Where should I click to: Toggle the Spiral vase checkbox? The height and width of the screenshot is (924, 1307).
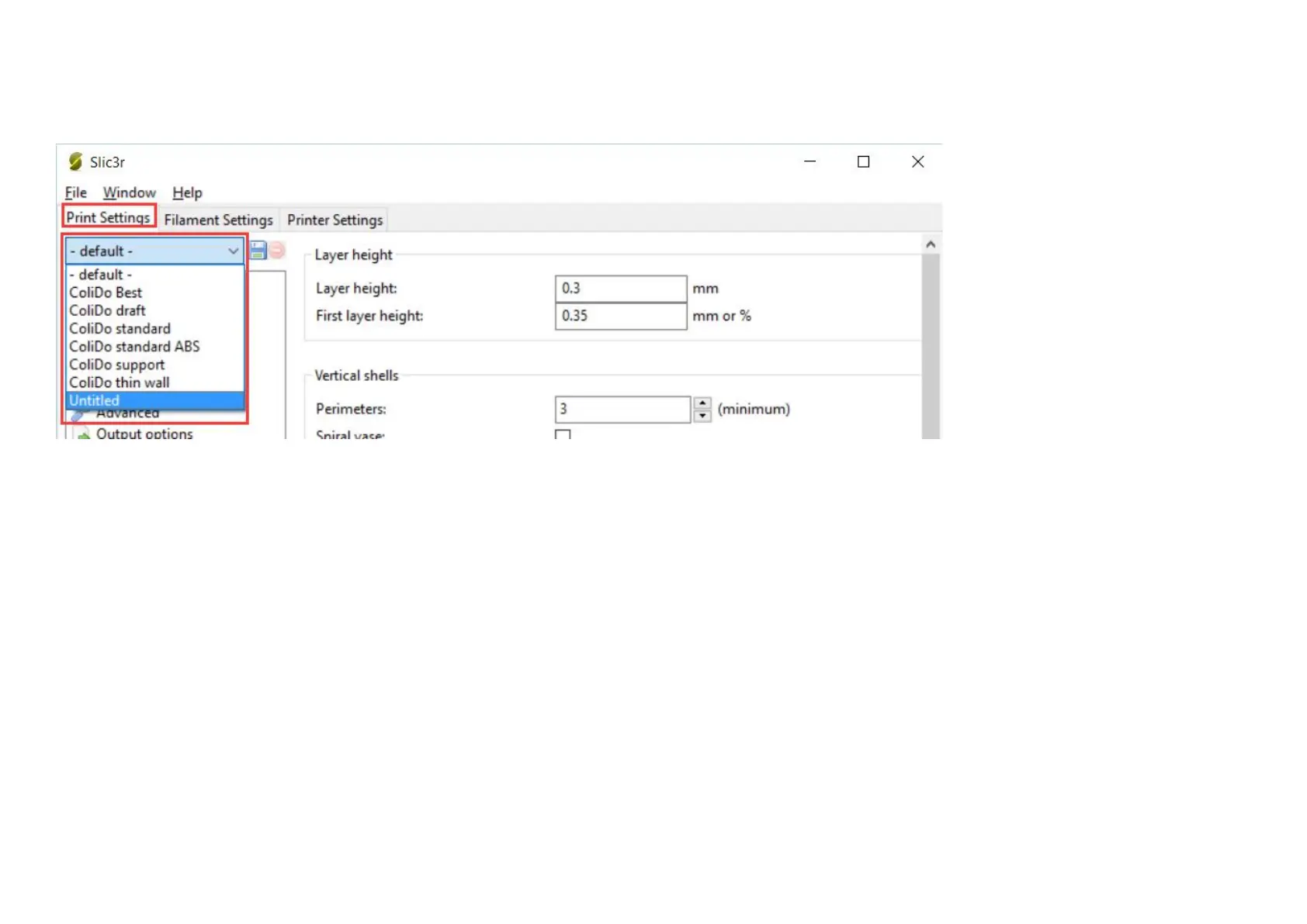(x=563, y=434)
